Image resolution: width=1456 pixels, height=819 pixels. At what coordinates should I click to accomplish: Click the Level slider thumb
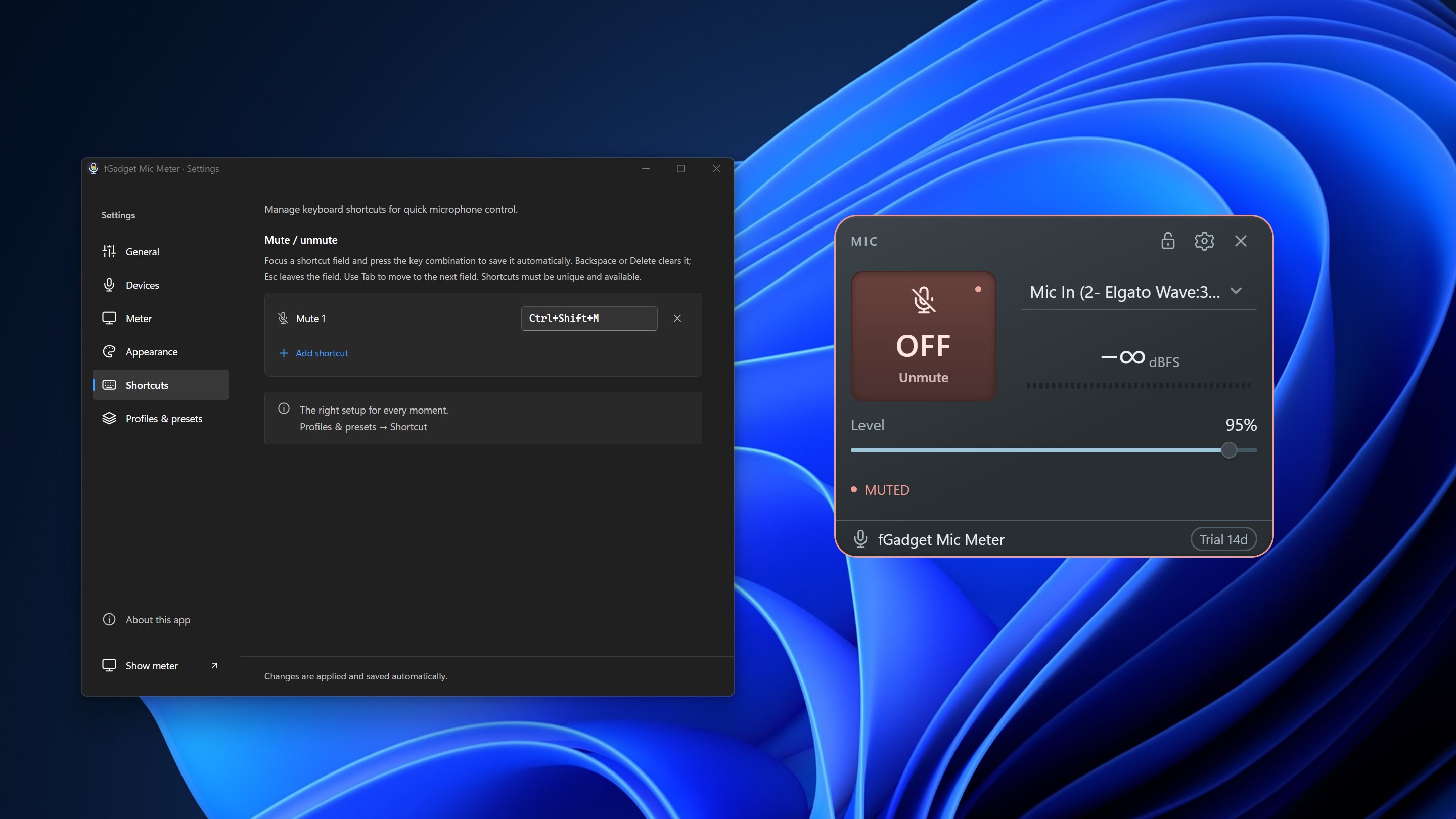click(x=1229, y=450)
